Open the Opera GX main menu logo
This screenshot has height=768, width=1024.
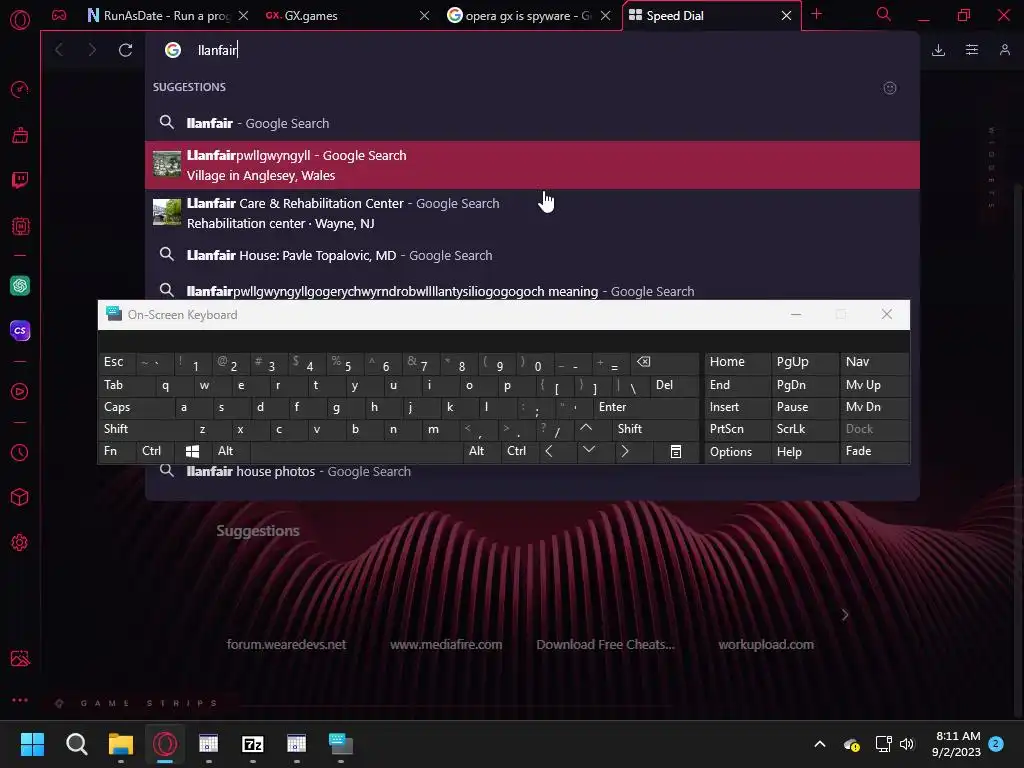coord(20,20)
